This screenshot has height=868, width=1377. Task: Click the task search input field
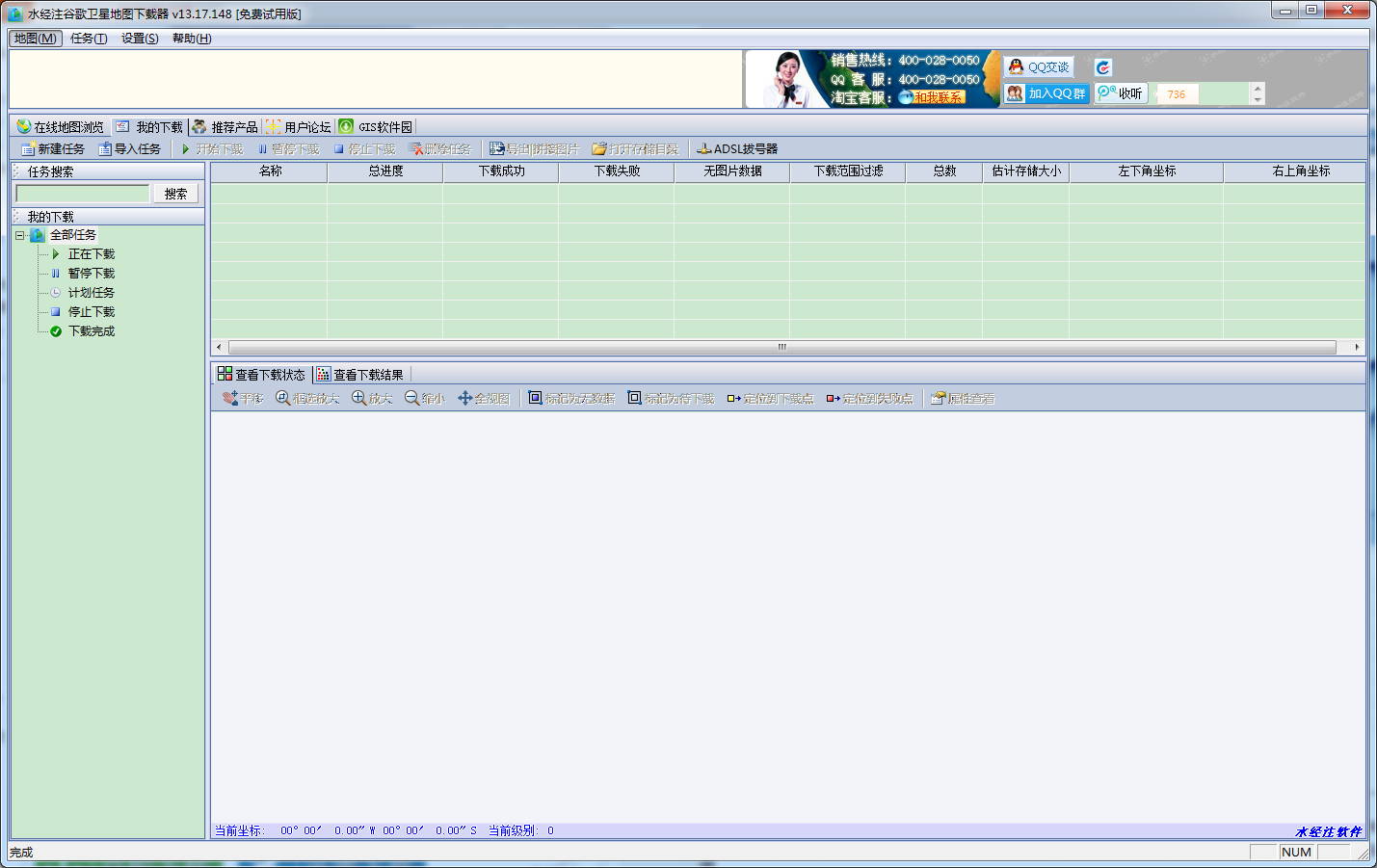[83, 194]
